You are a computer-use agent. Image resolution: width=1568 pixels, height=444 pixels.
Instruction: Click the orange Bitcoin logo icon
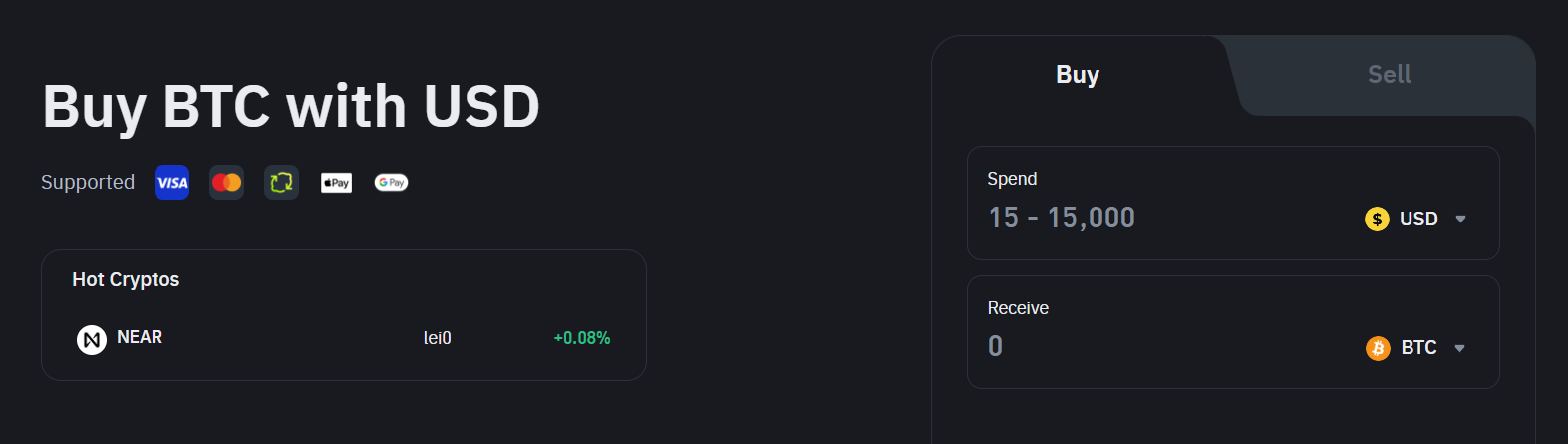pos(1378,348)
